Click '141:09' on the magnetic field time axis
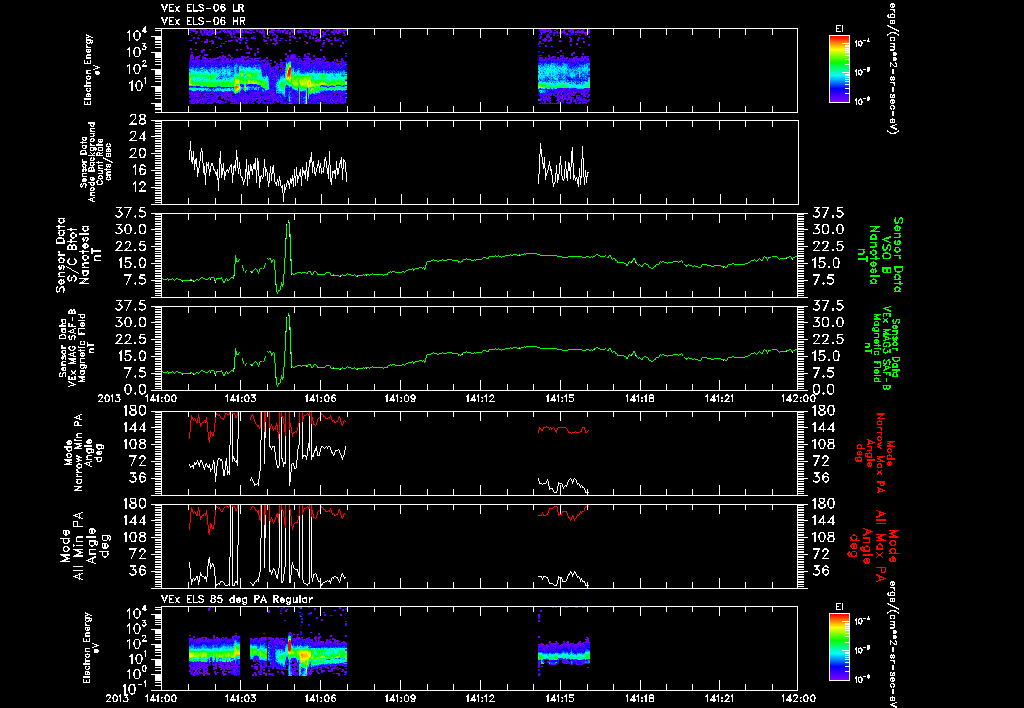This screenshot has height=708, width=1024. click(400, 398)
